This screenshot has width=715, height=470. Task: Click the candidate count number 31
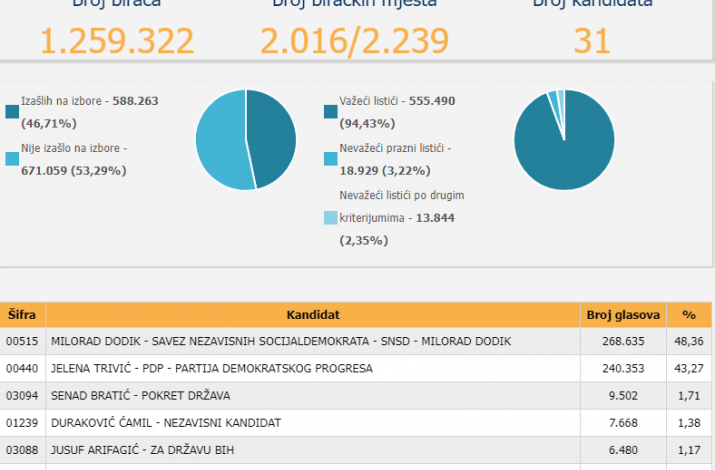click(592, 40)
